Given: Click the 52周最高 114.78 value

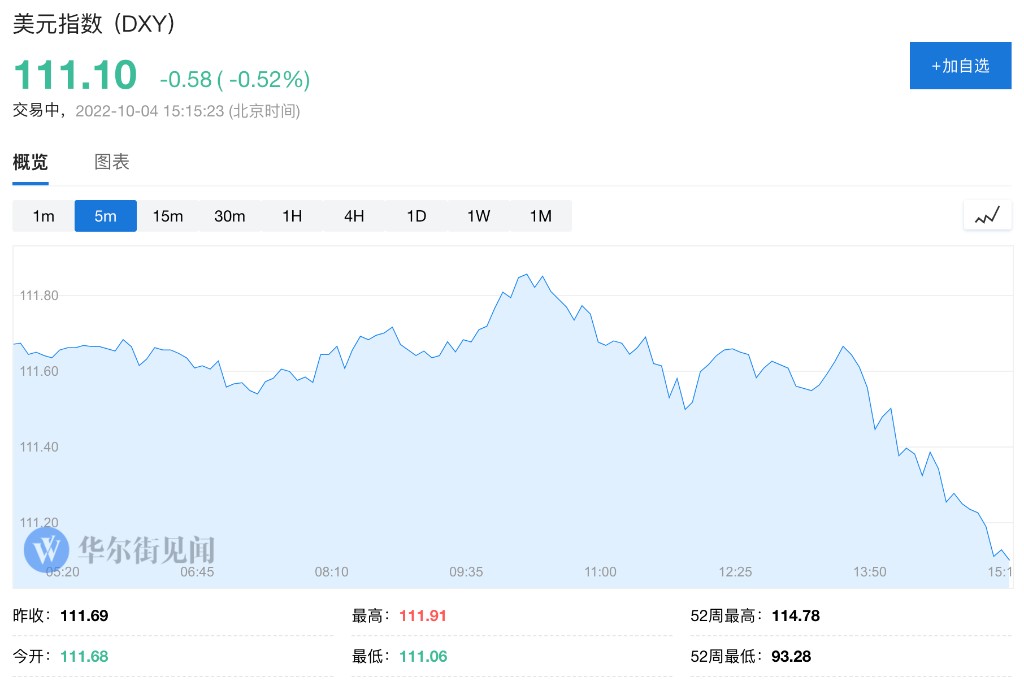Looking at the screenshot, I should [x=795, y=616].
